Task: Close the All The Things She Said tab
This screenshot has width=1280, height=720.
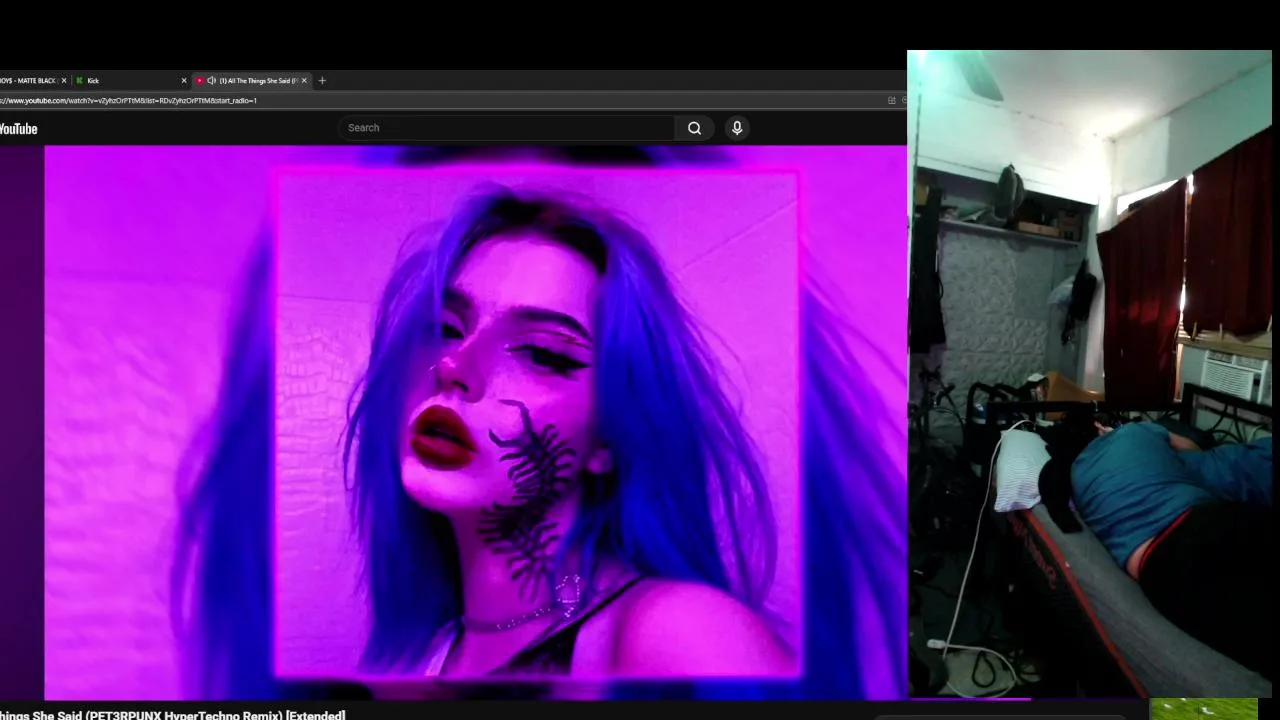Action: [x=304, y=80]
